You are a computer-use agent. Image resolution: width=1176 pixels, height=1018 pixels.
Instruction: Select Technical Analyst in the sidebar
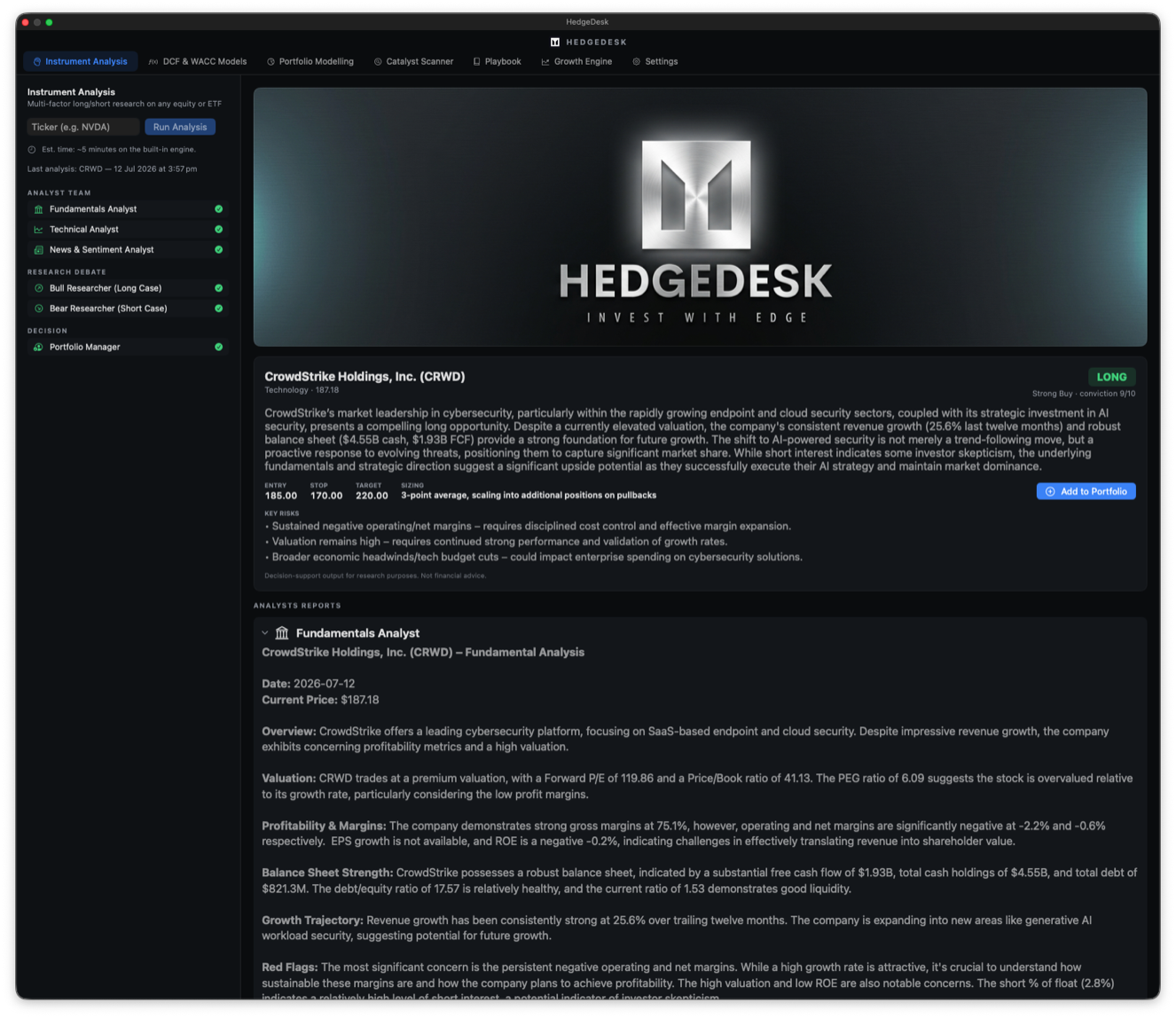coord(127,230)
